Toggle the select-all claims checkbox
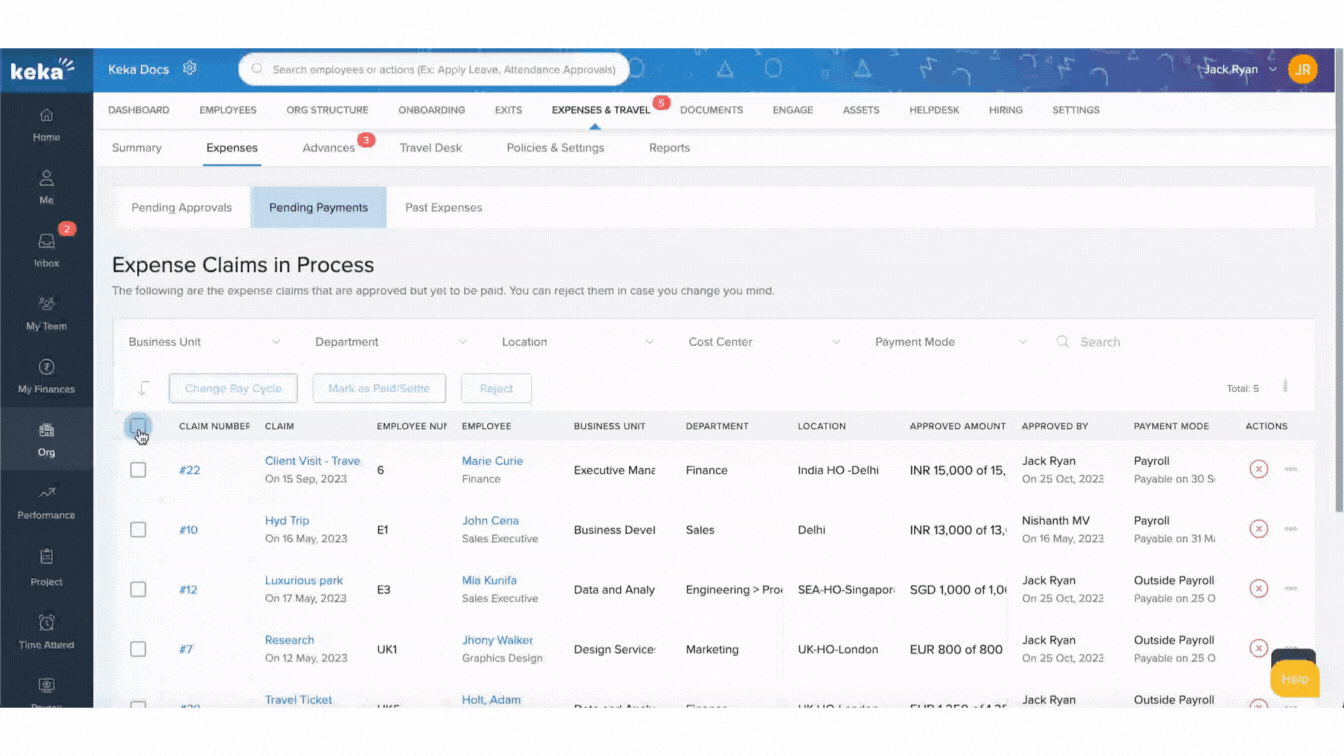1344x756 pixels. coord(138,427)
